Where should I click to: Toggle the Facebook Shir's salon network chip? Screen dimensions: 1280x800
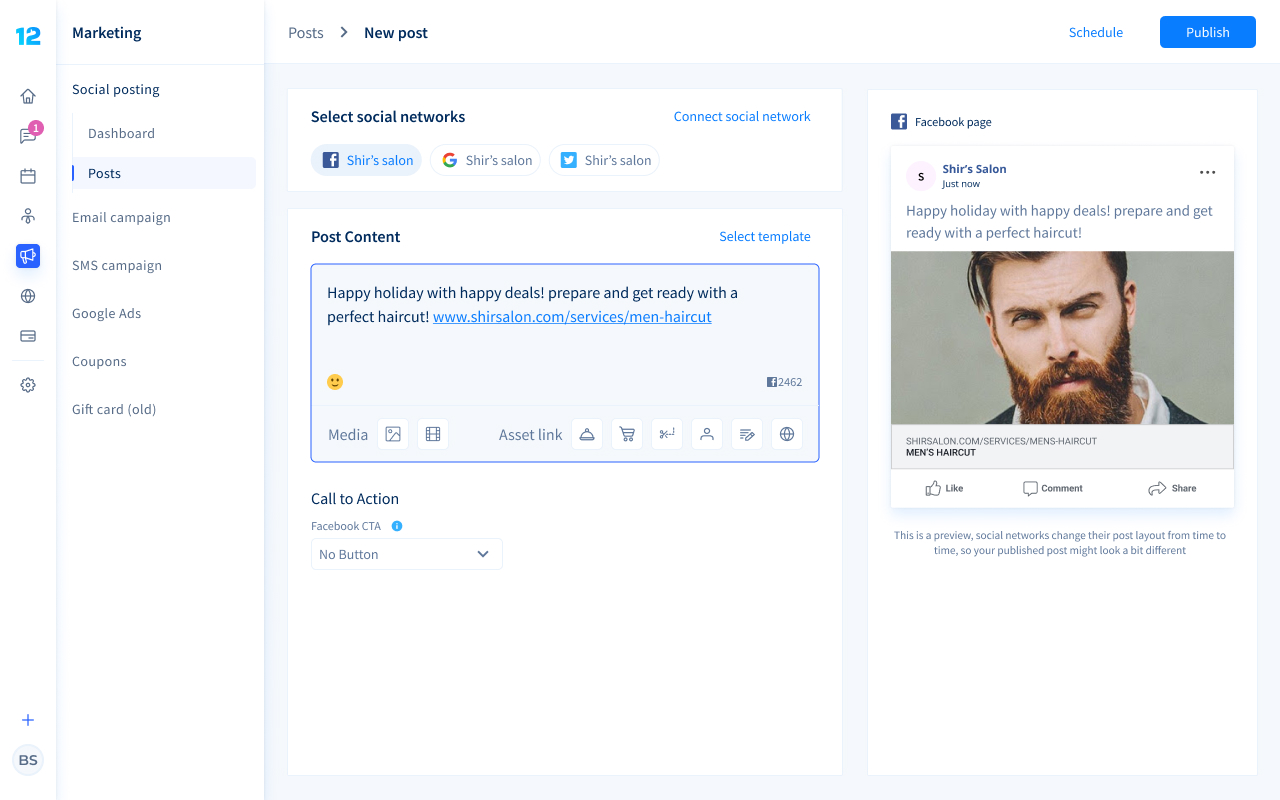[367, 160]
